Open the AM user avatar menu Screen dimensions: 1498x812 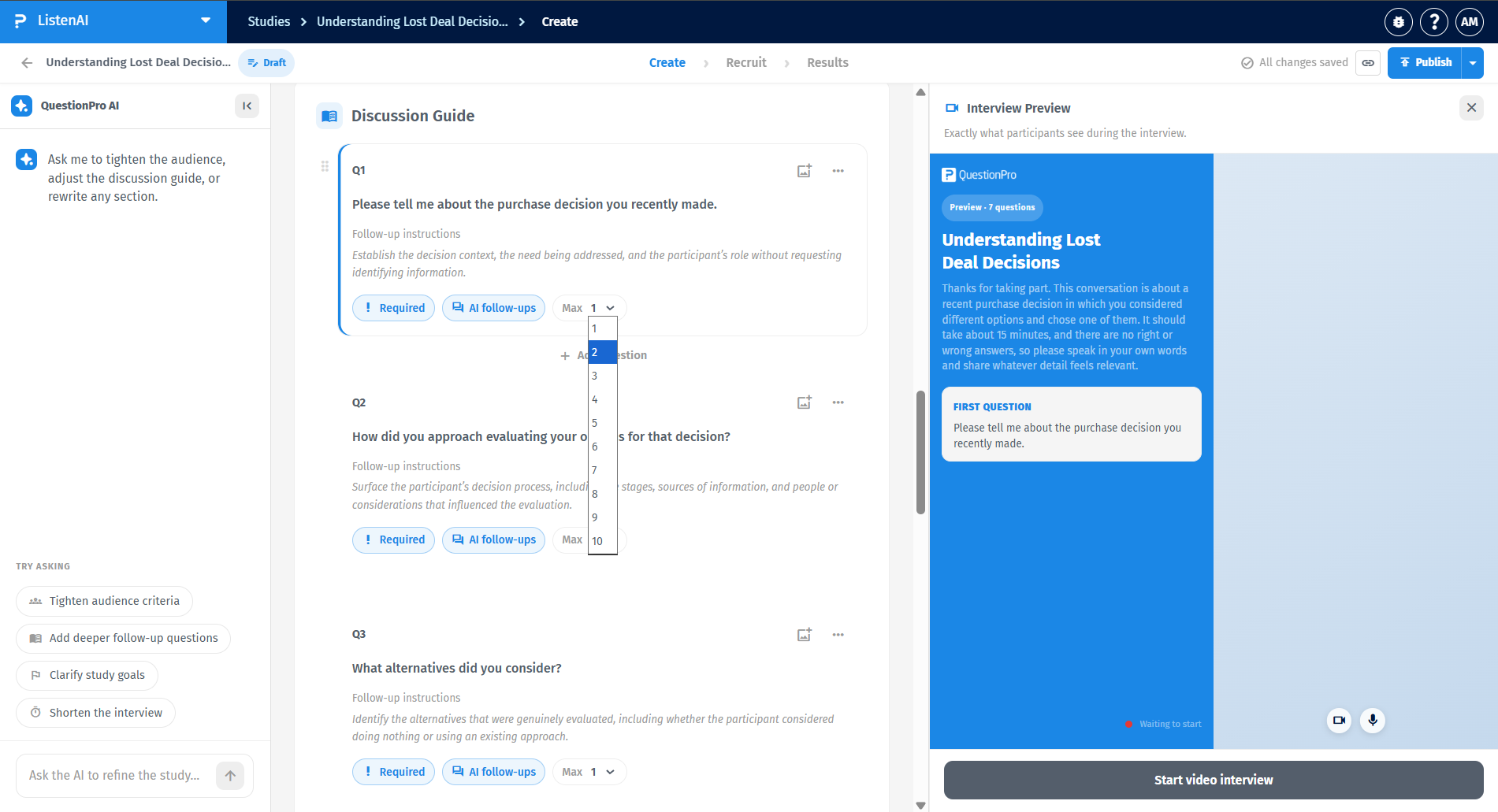pyautogui.click(x=1470, y=22)
